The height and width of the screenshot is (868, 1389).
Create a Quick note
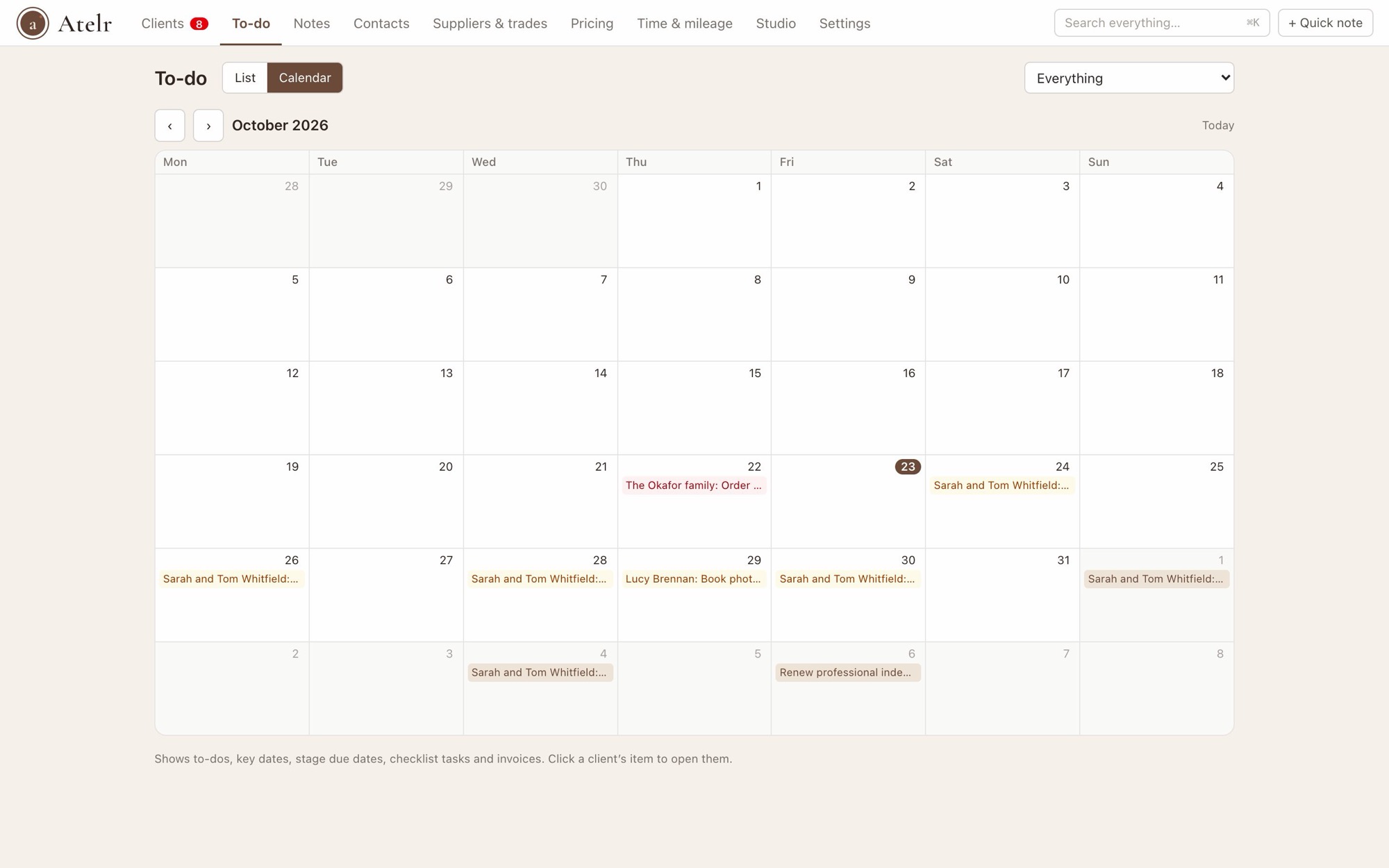click(1325, 23)
